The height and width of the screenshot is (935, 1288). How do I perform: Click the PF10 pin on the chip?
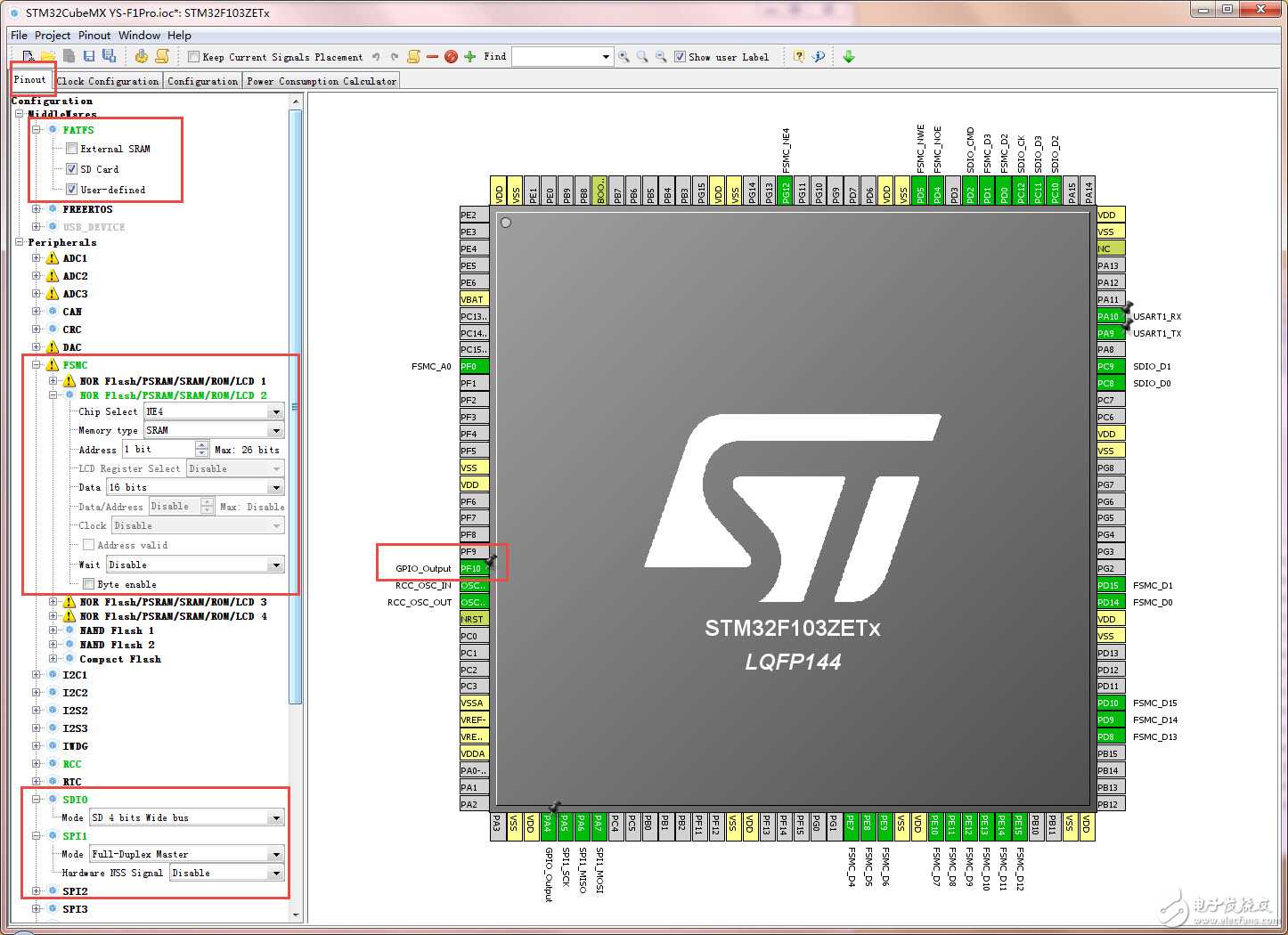pyautogui.click(x=472, y=568)
